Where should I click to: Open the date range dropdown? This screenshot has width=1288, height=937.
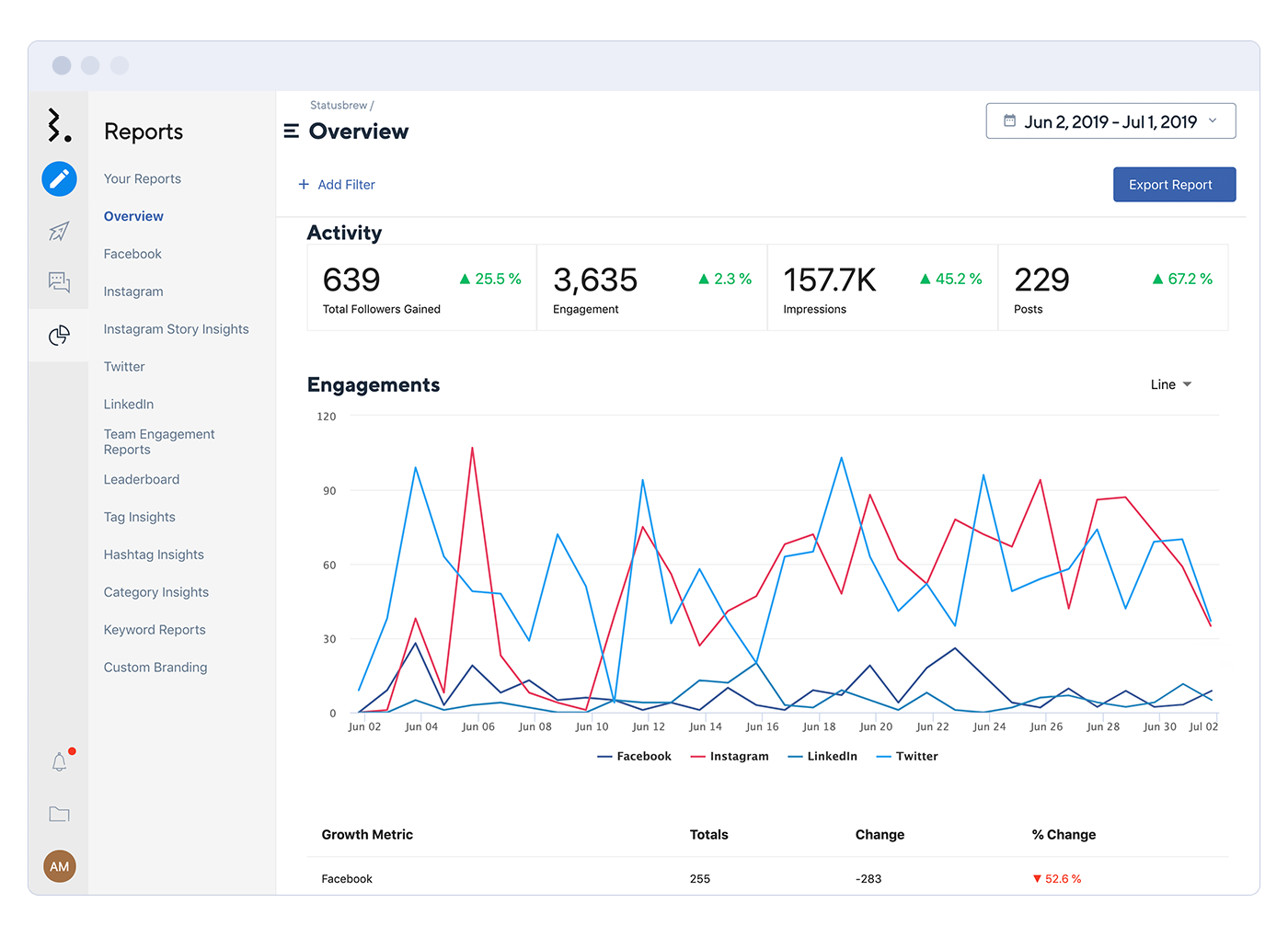(1110, 121)
